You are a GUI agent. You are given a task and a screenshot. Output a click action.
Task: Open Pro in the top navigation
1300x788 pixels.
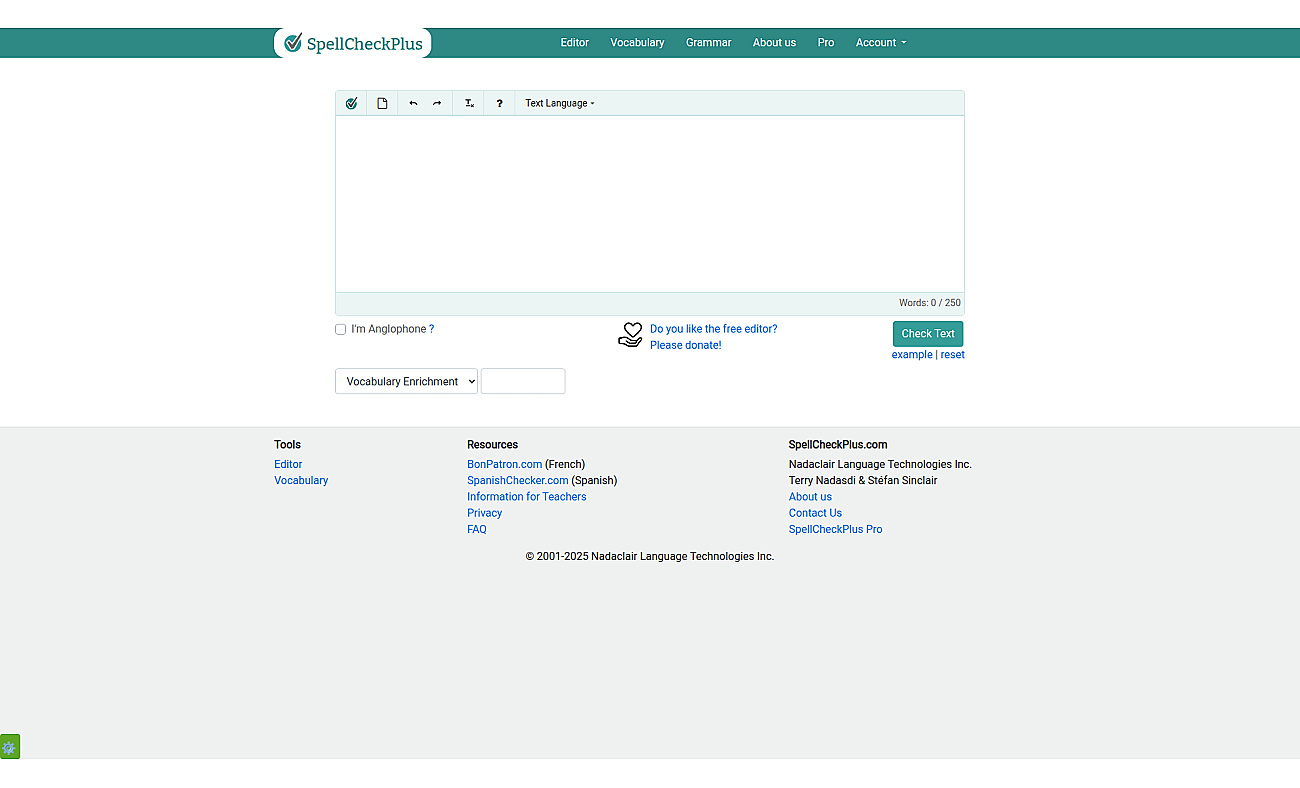pos(825,43)
